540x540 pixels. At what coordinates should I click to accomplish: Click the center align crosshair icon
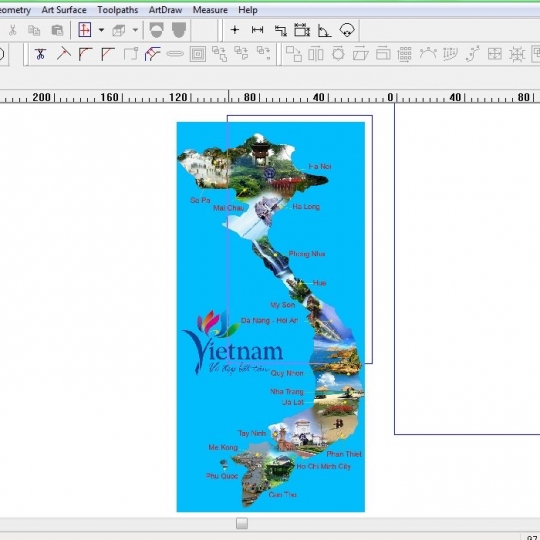tap(517, 54)
